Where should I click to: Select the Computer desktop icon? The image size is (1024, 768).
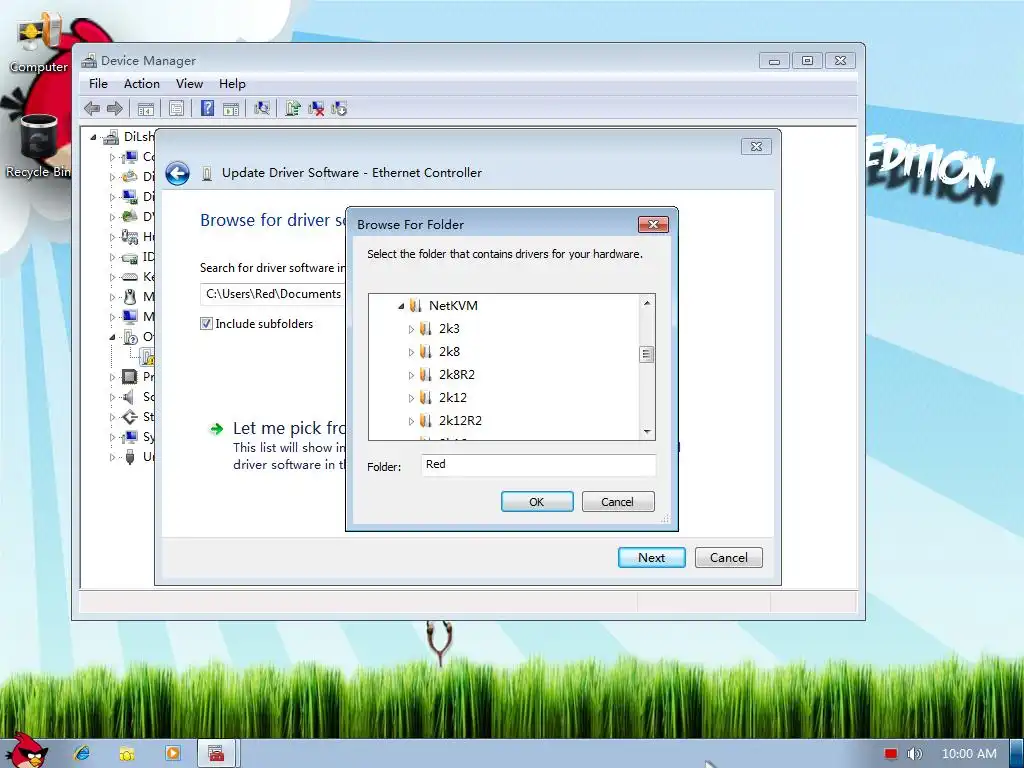point(39,43)
